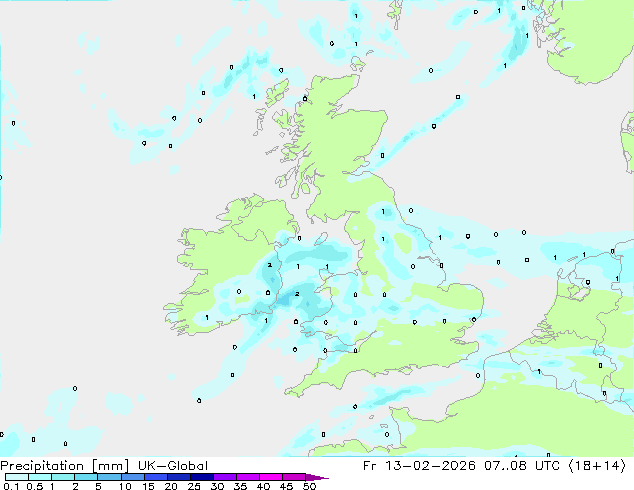Select legend swatch between 45 and 50
This screenshot has height=490, width=634.
[x=294, y=477]
